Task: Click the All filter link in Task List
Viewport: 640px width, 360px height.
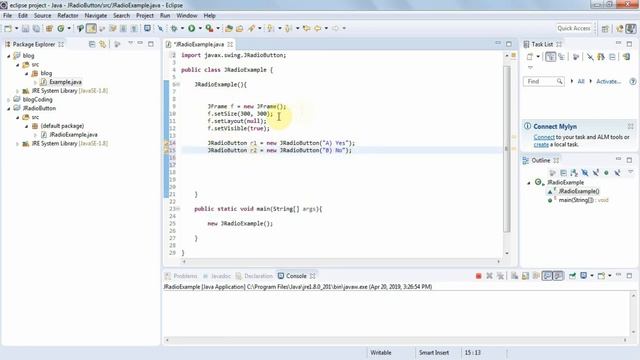Action: pyautogui.click(x=581, y=82)
